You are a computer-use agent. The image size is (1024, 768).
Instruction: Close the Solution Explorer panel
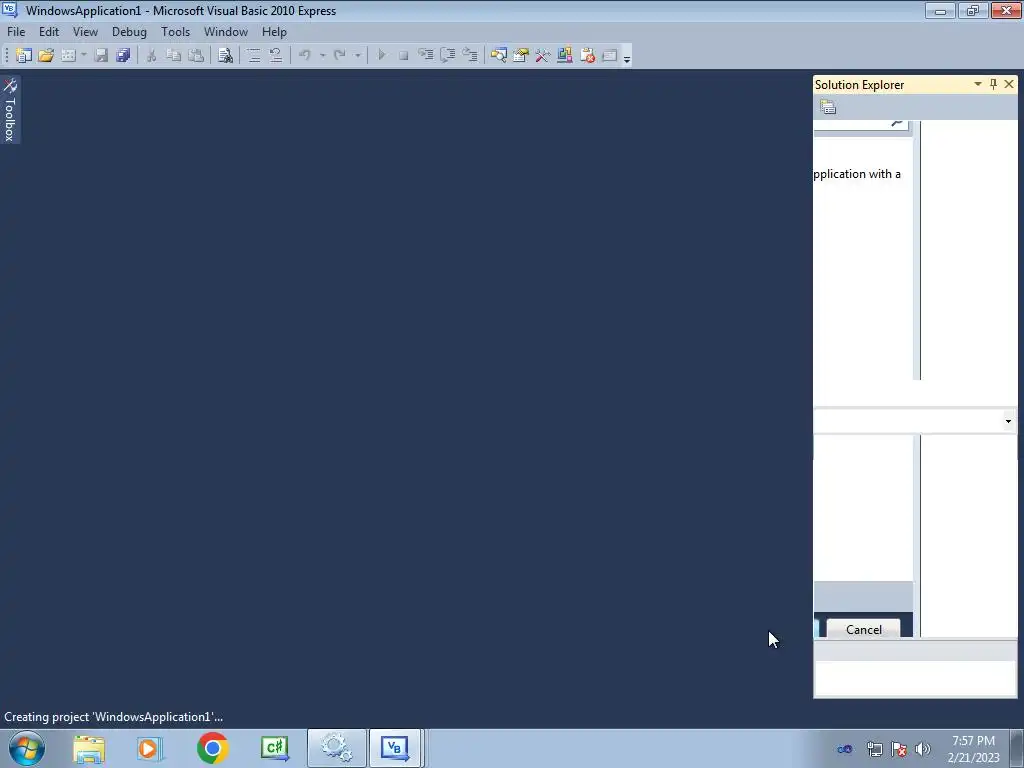(x=1009, y=84)
